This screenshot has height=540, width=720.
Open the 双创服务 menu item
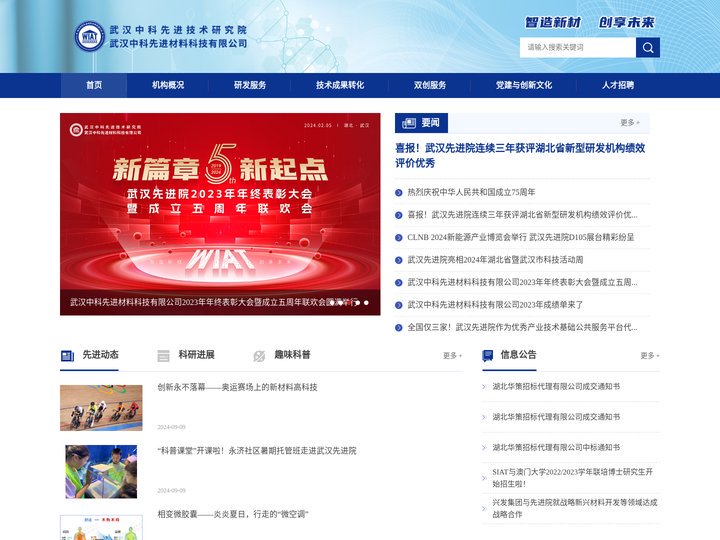click(430, 85)
